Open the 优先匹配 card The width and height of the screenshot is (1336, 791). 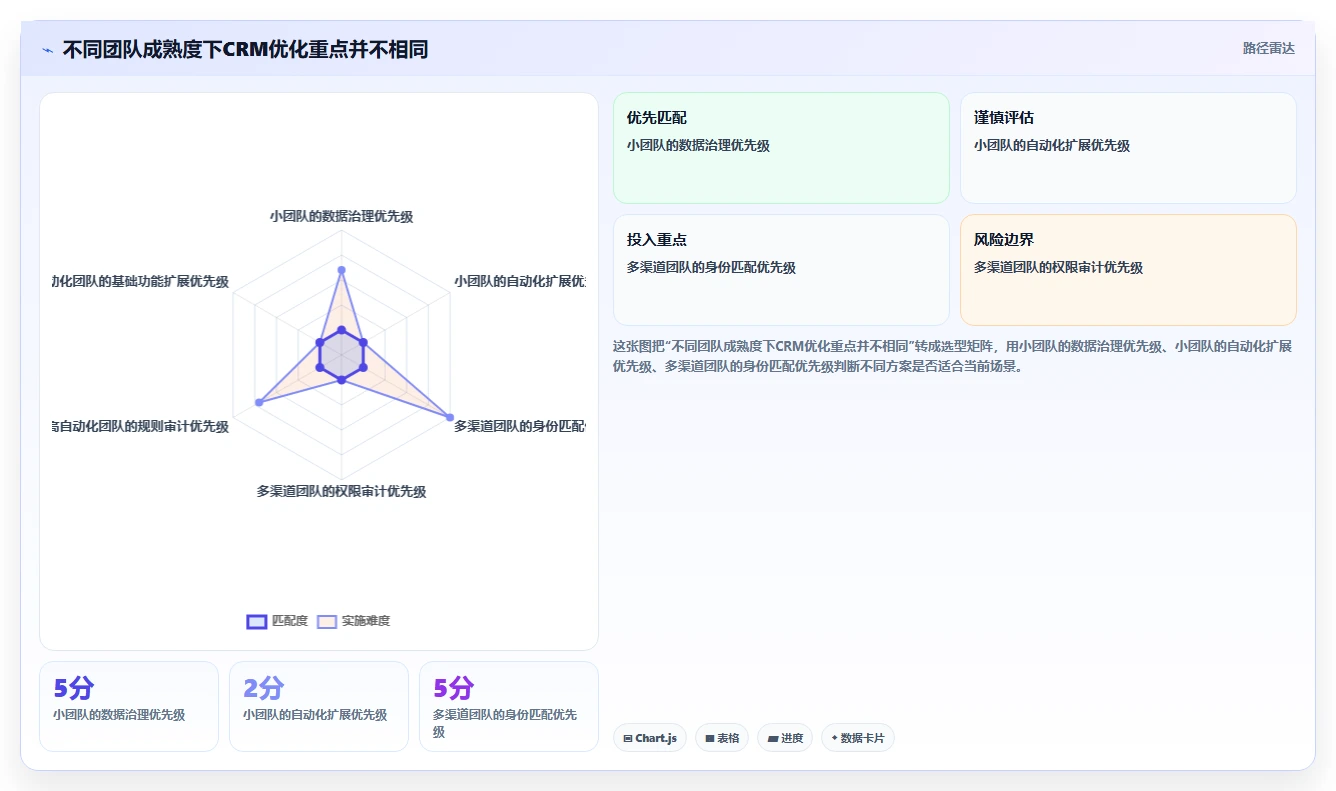pos(781,148)
